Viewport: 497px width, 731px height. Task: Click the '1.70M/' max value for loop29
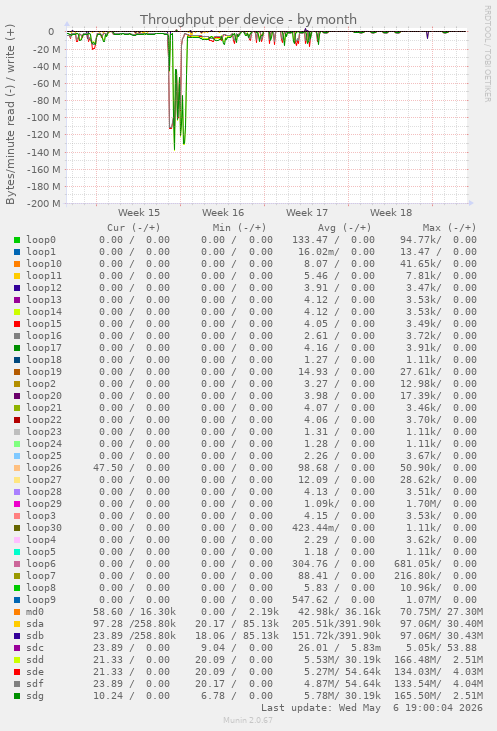[x=423, y=503]
